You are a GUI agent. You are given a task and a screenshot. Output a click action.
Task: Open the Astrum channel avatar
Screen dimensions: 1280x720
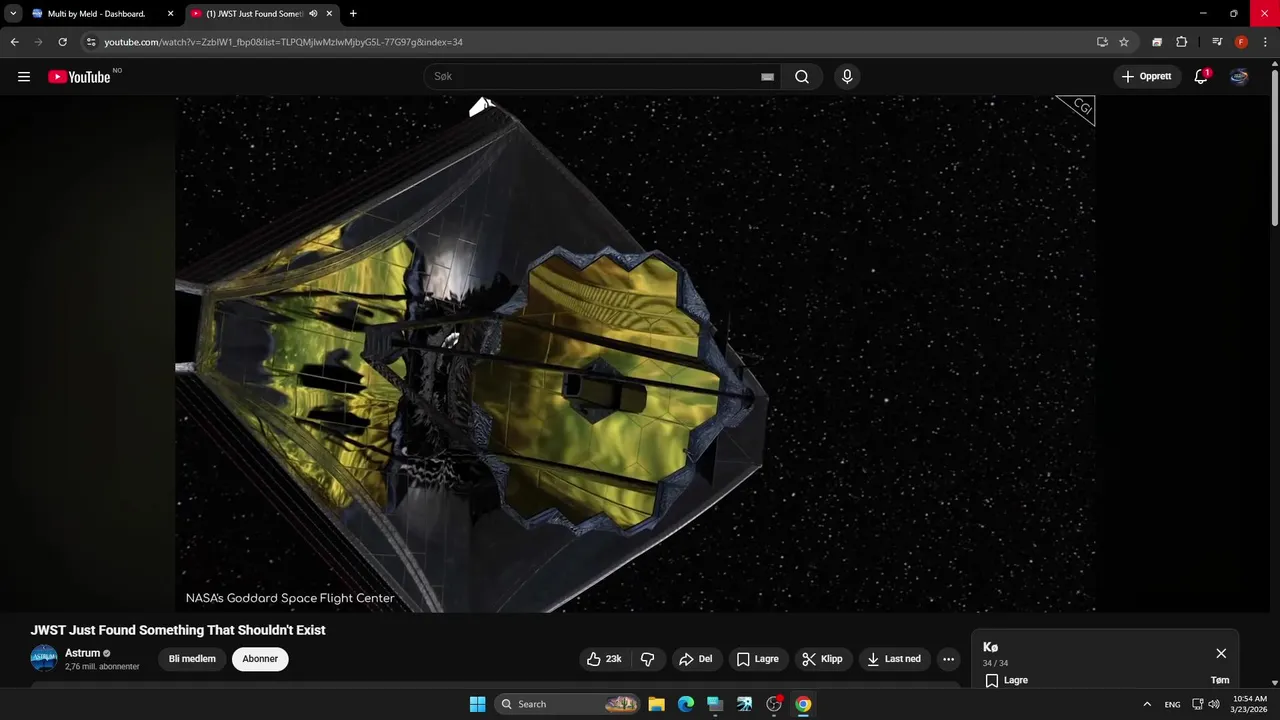[x=44, y=658]
